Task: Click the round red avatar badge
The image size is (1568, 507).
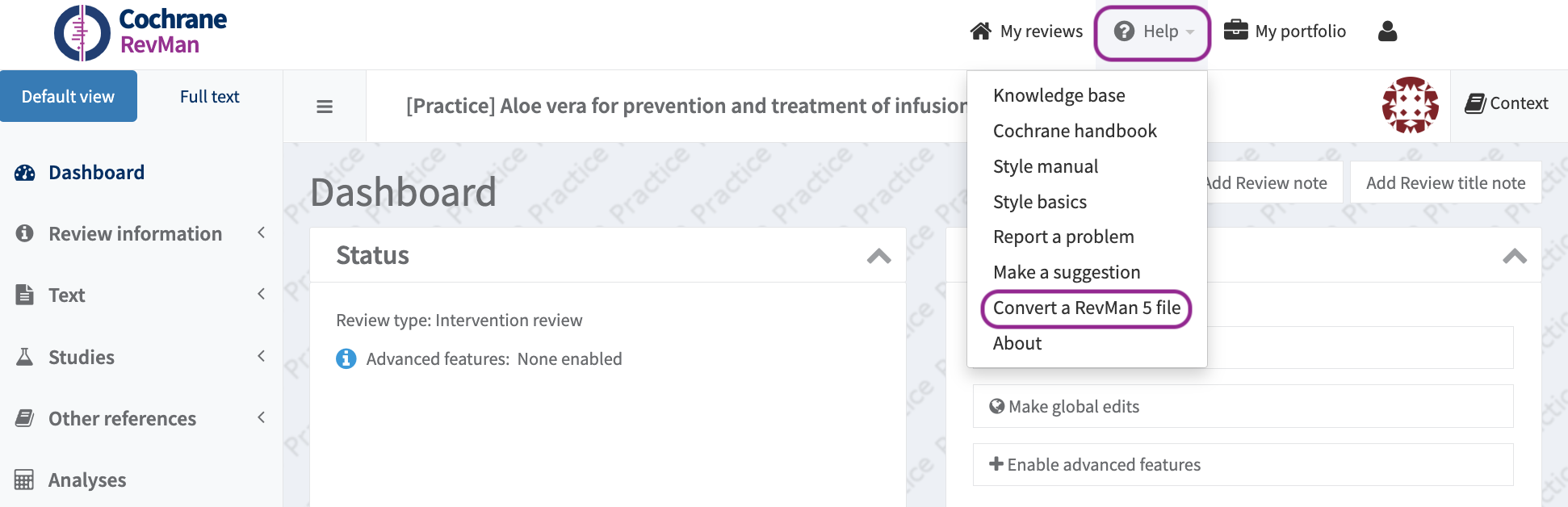Action: pos(1410,105)
